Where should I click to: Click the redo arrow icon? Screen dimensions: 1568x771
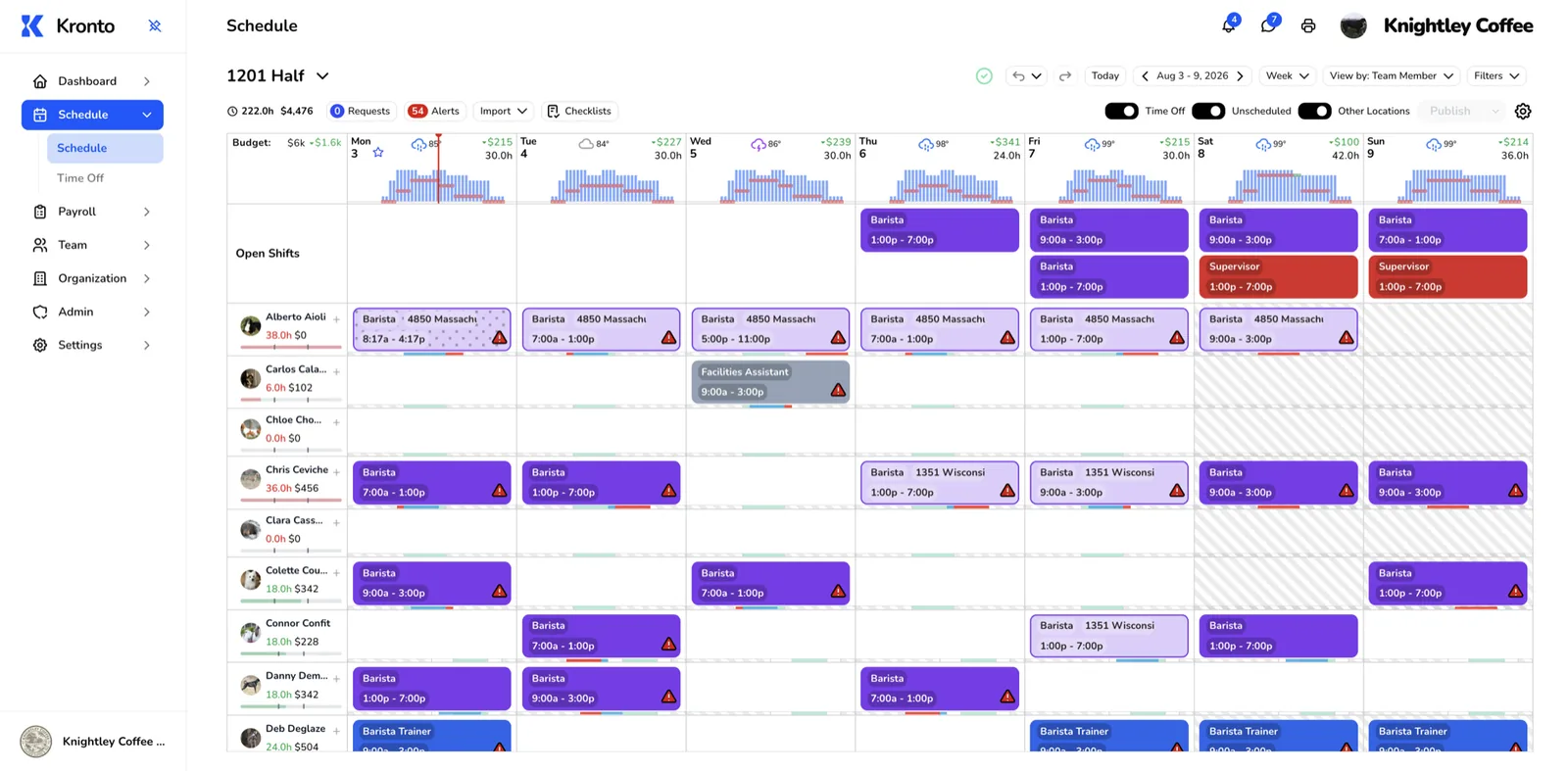tap(1065, 76)
